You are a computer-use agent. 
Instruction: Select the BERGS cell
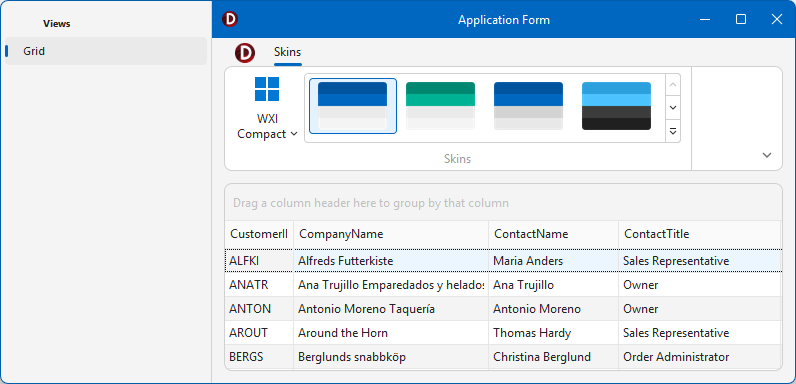click(x=259, y=357)
